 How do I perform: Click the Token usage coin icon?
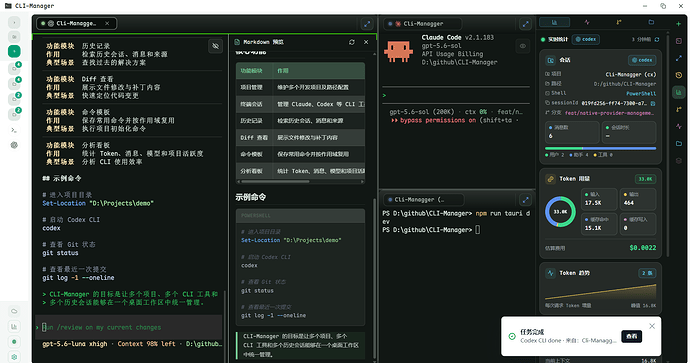click(551, 179)
